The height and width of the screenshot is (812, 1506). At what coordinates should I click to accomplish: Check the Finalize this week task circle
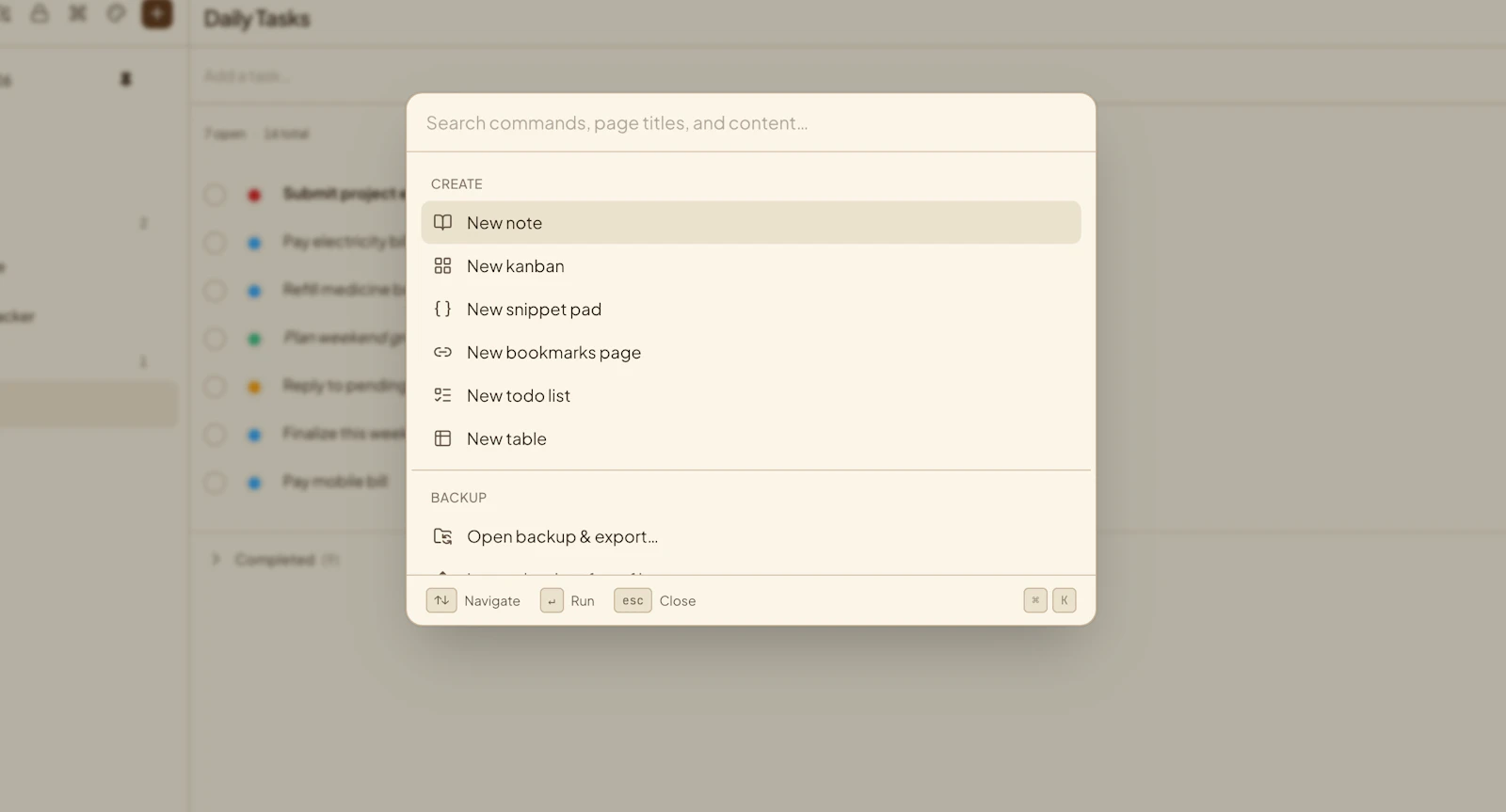pos(215,435)
